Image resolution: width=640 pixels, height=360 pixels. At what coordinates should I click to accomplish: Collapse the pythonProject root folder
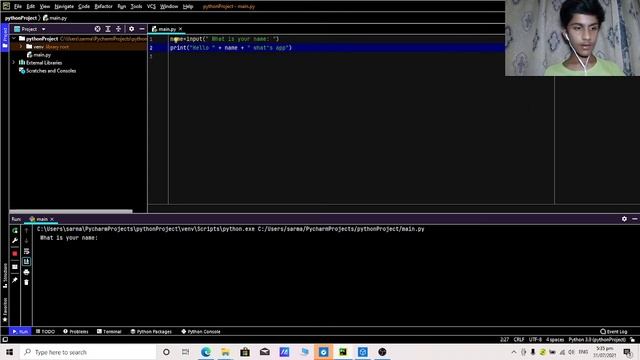[14, 39]
